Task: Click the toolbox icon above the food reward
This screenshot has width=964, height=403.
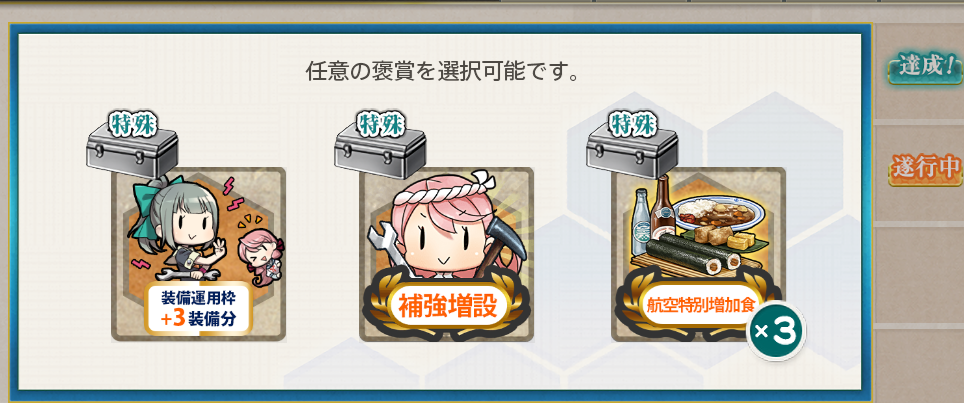Action: [x=633, y=151]
